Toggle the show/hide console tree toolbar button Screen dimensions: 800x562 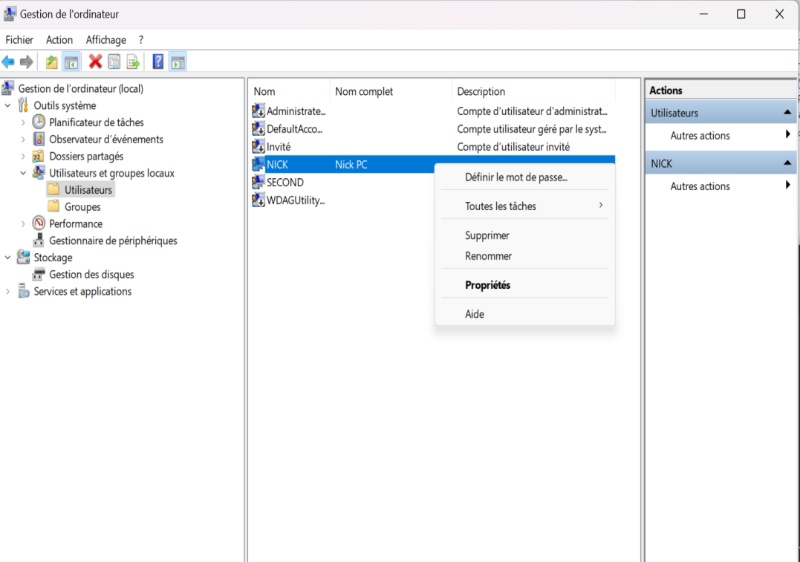click(71, 62)
